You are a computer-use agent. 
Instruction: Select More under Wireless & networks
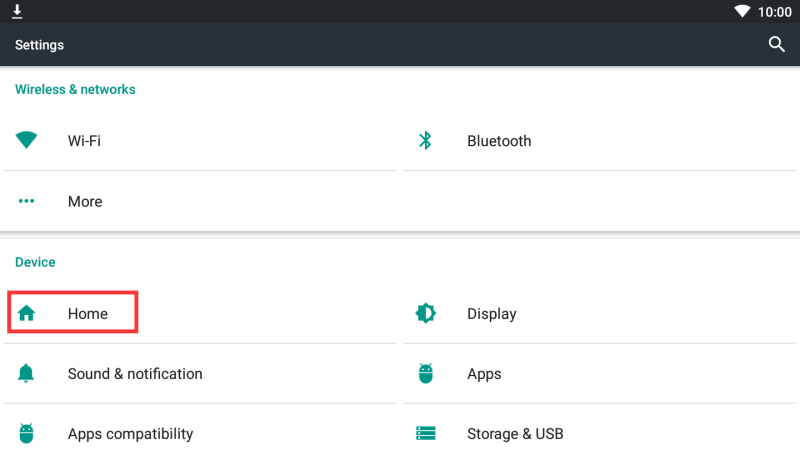coord(85,201)
